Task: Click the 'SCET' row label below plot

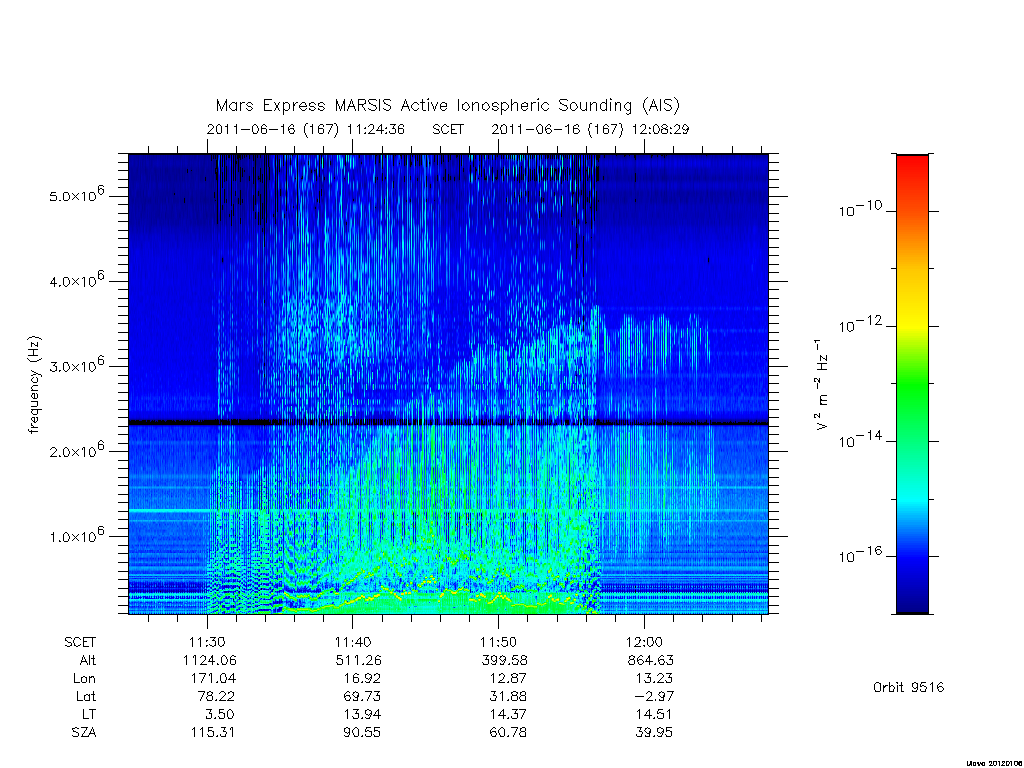Action: [80, 642]
